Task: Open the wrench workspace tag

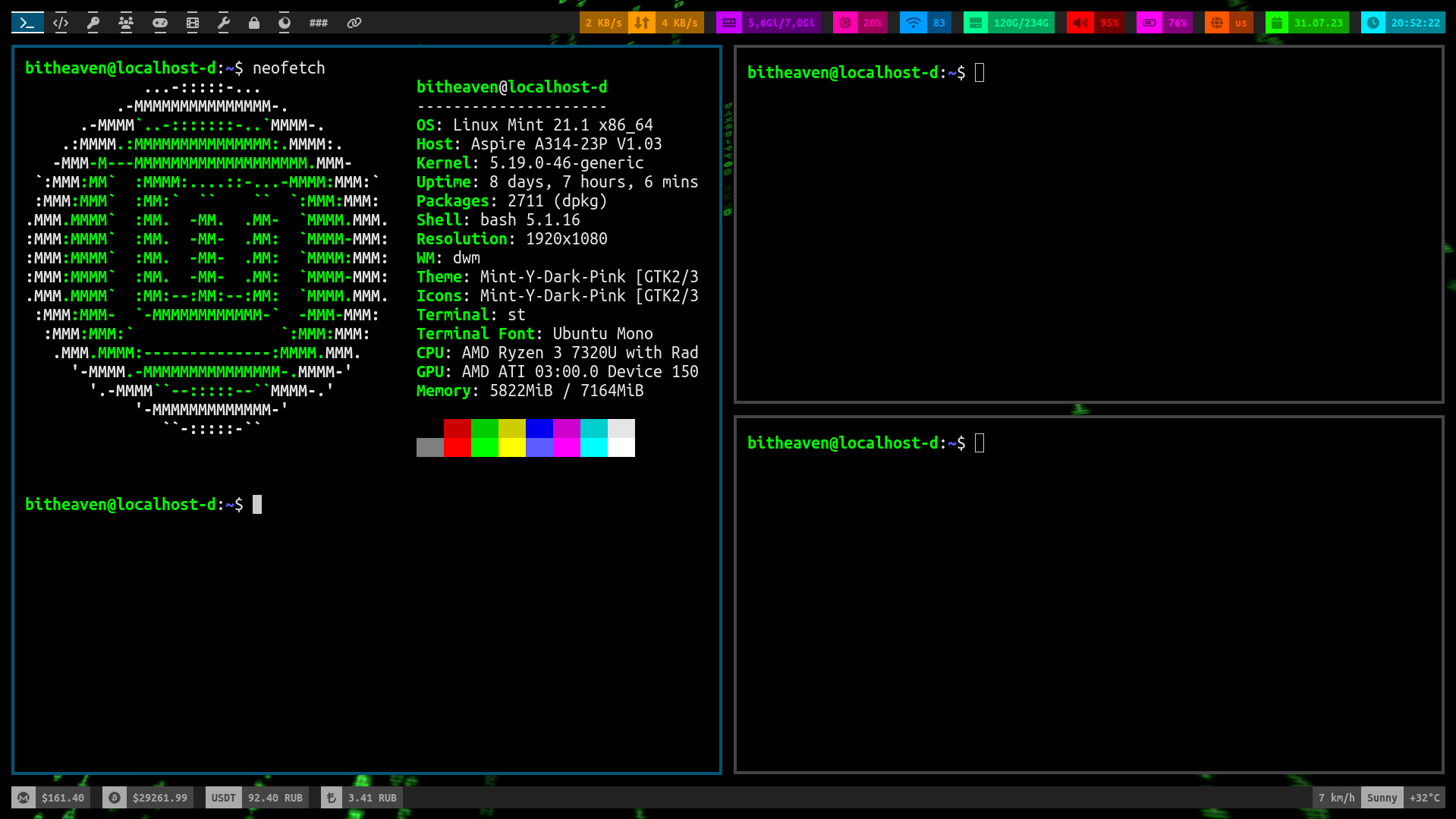Action: point(224,23)
